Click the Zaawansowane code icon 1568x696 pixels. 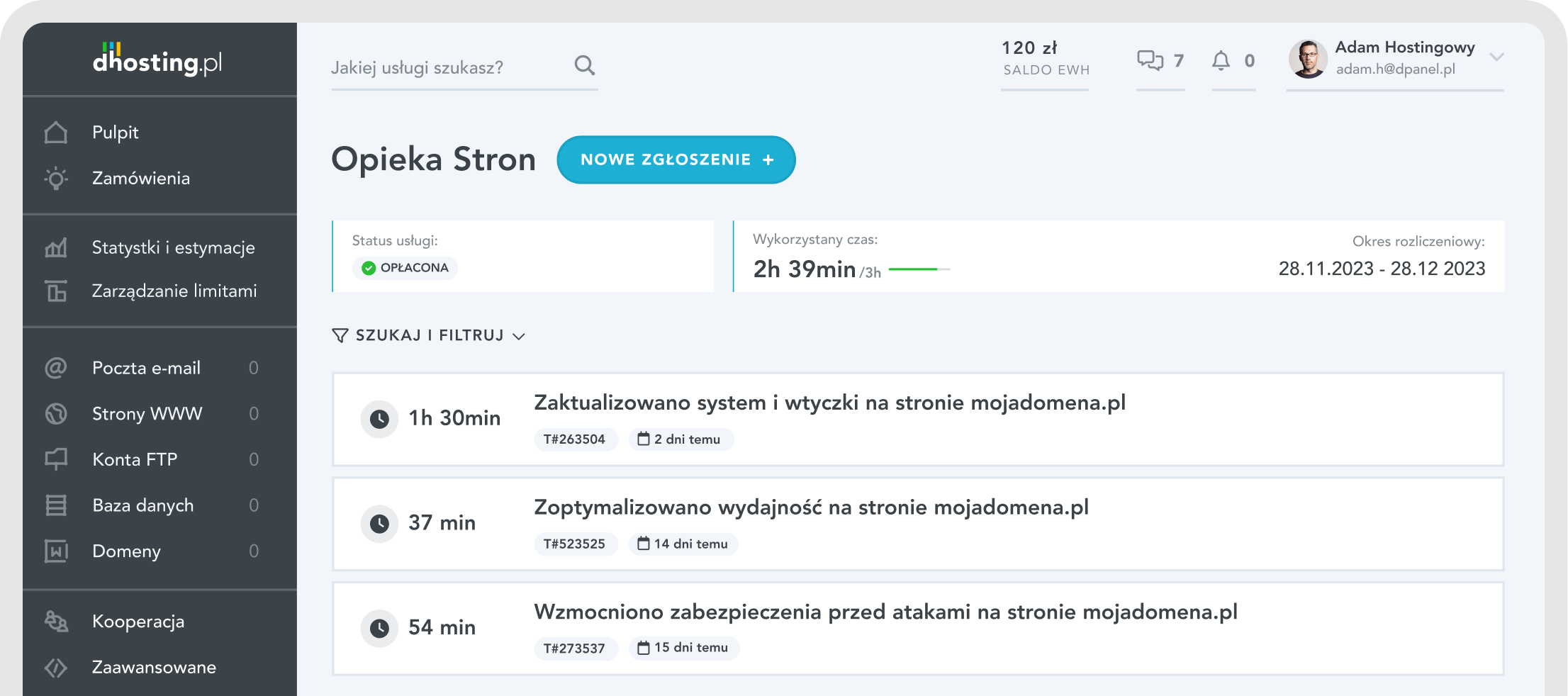click(56, 668)
